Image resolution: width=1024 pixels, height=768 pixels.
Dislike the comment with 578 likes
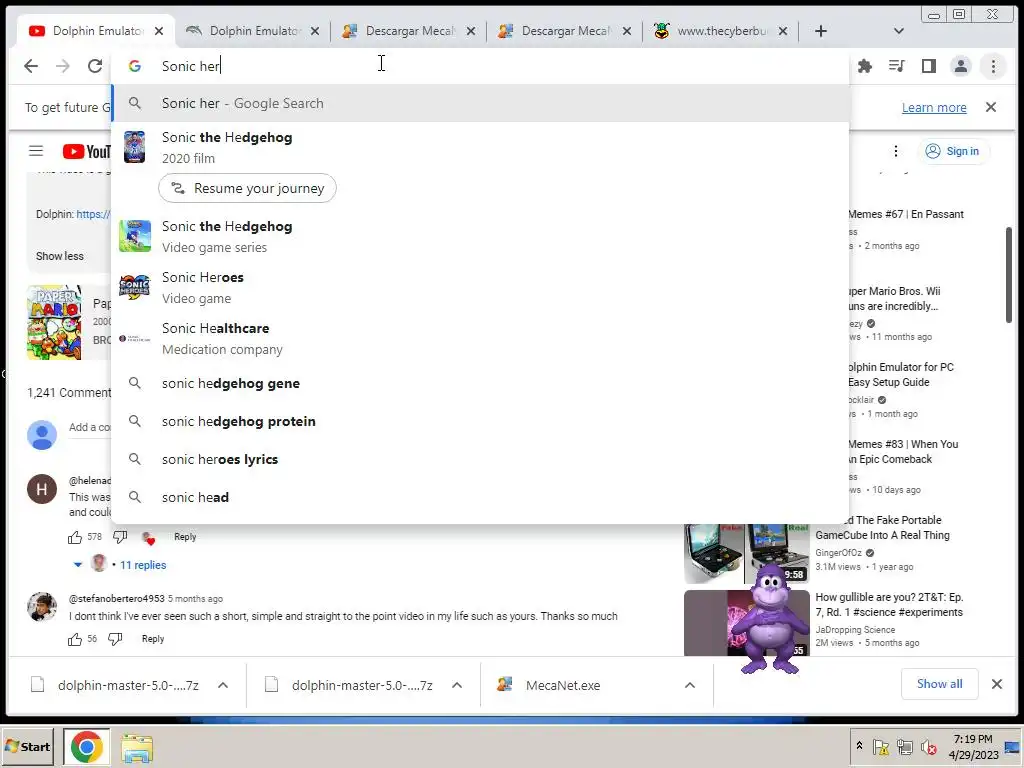click(120, 537)
